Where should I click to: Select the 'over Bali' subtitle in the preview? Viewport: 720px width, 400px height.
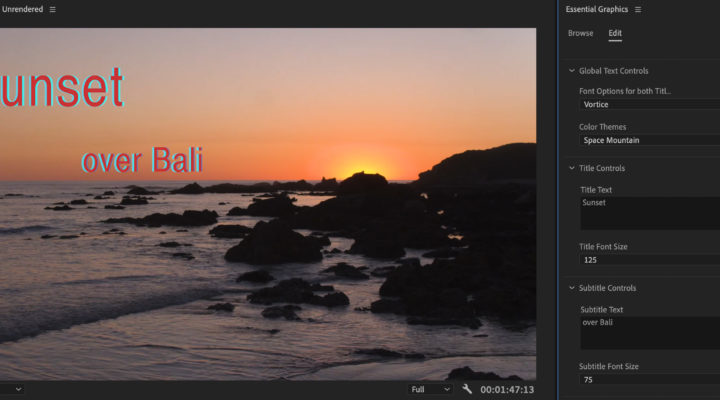click(x=142, y=160)
